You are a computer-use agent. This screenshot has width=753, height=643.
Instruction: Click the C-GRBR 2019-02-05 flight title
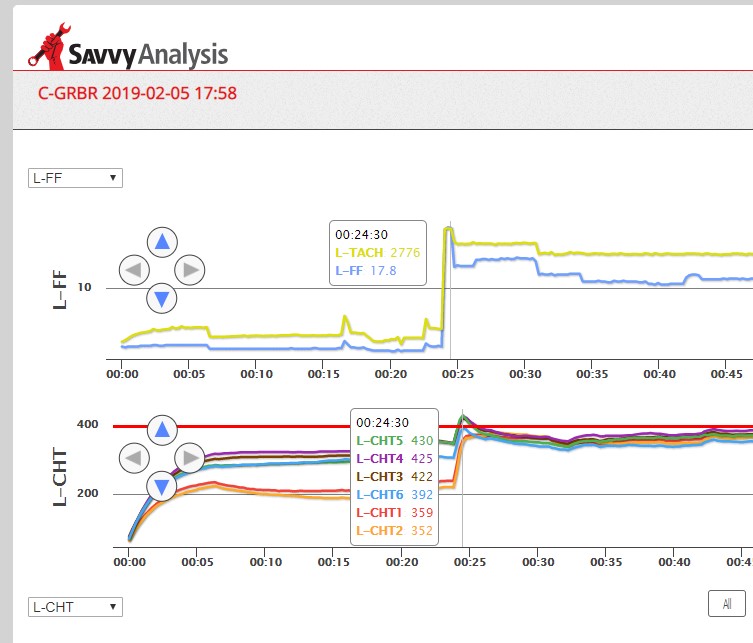pyautogui.click(x=137, y=94)
